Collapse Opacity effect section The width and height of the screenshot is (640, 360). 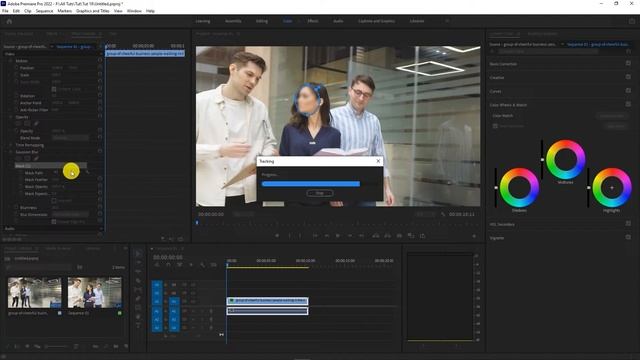pos(11,117)
